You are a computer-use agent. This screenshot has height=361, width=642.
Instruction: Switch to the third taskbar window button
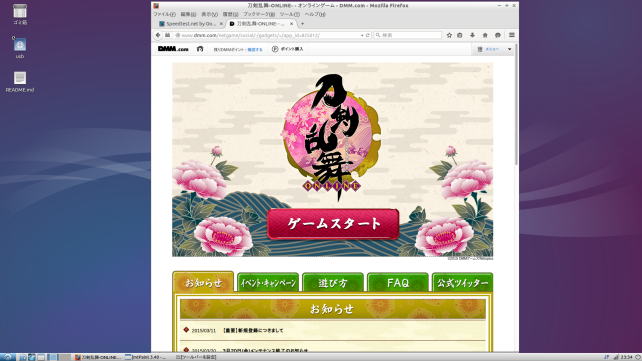(196, 357)
